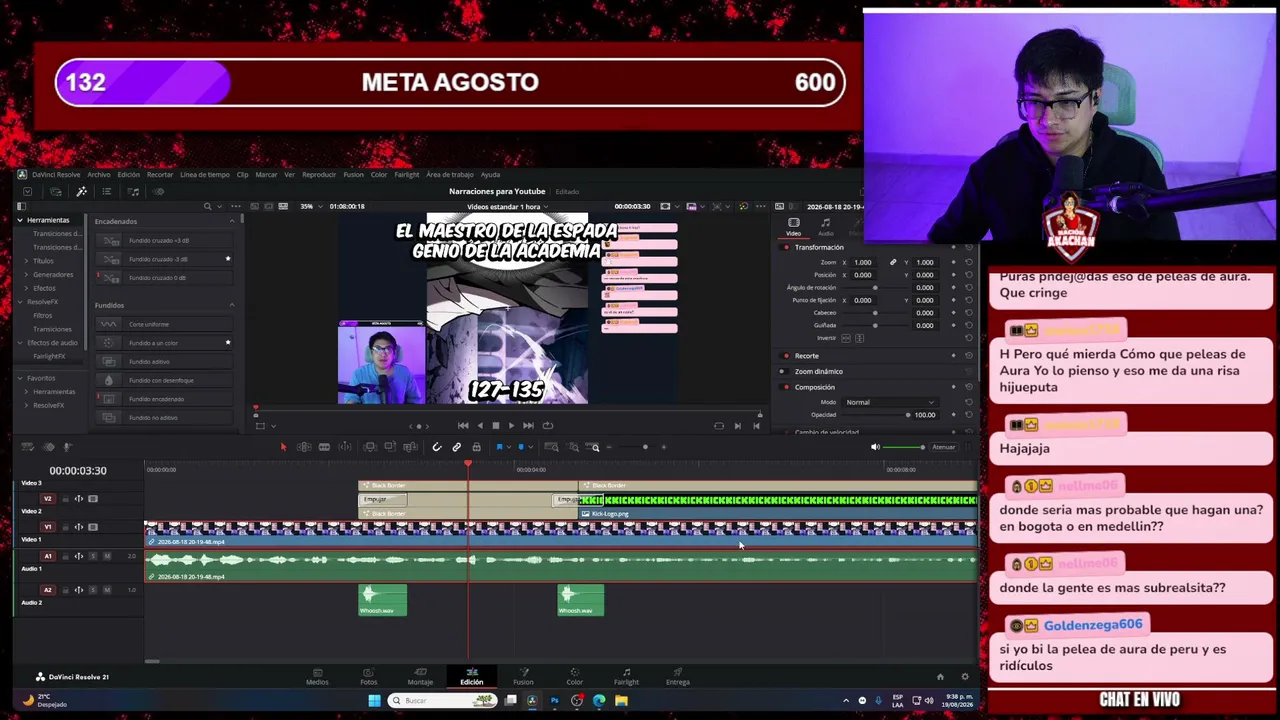Add a keyframe for Opacidad
The image size is (1280, 720).
pyautogui.click(x=953, y=415)
